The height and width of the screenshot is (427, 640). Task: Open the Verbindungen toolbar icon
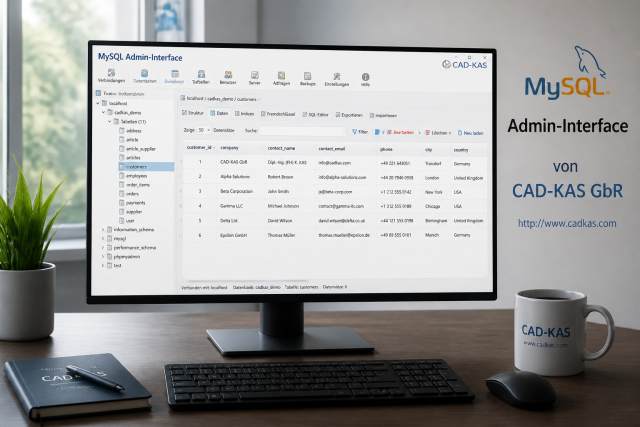click(x=111, y=76)
